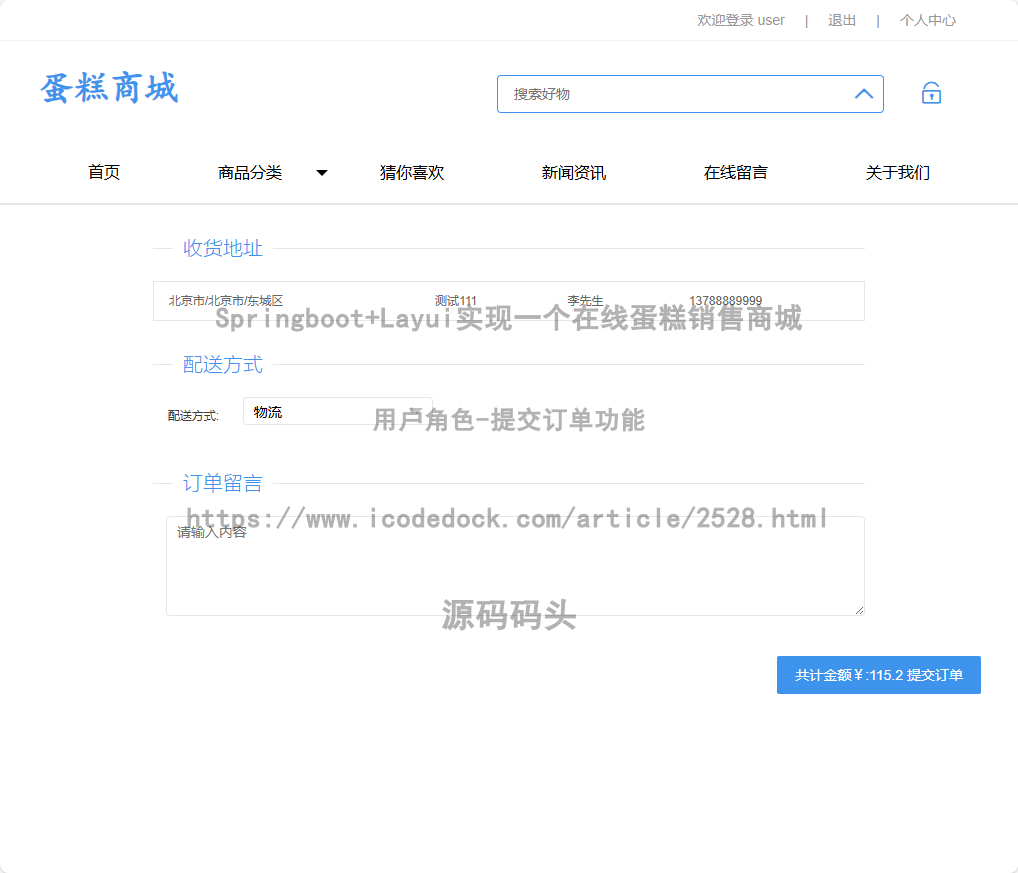Click recipient name 李先生
The width and height of the screenshot is (1018, 873).
coord(585,301)
